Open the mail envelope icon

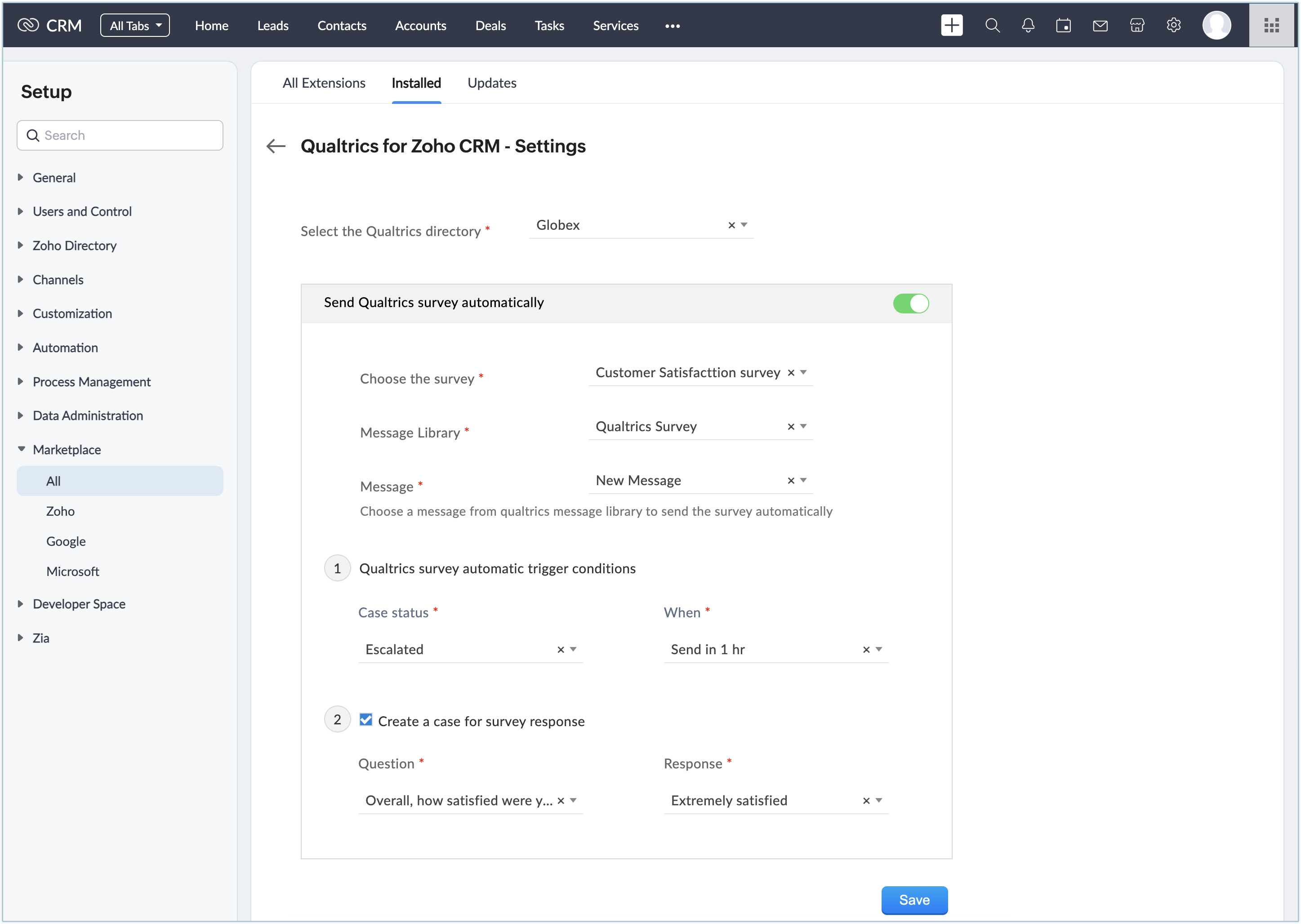[1100, 26]
